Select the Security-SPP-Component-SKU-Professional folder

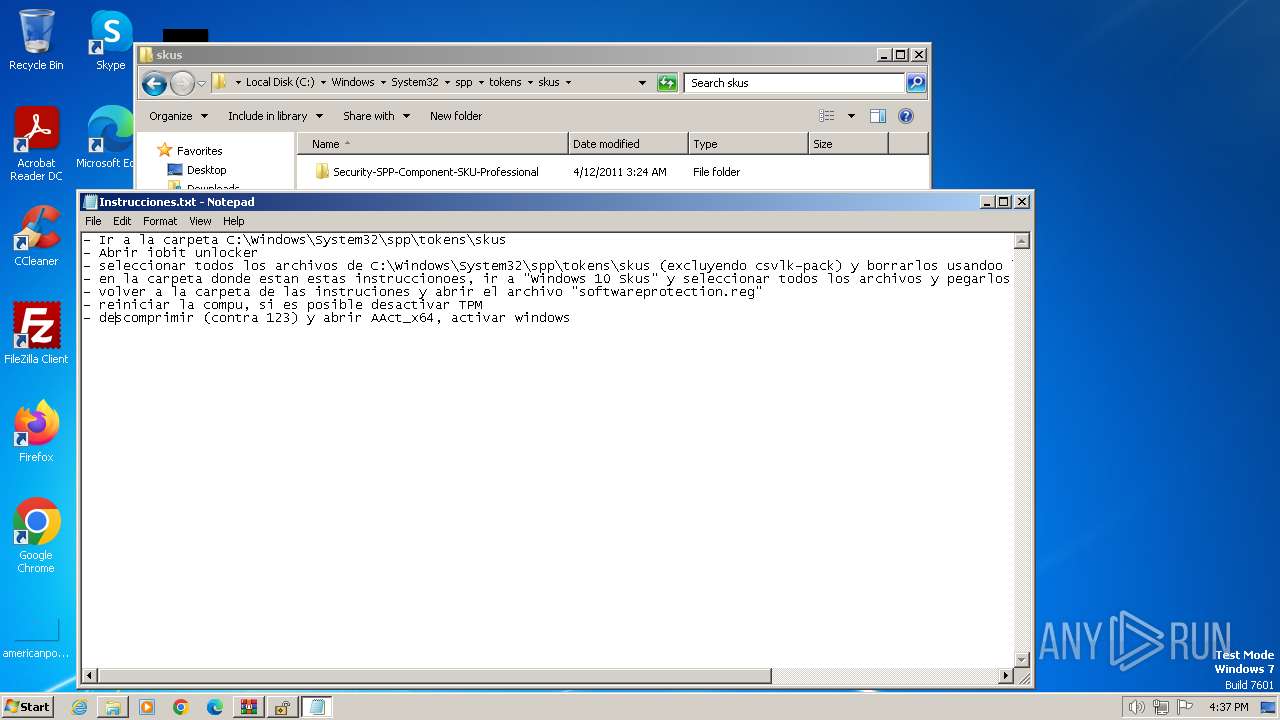coord(435,172)
